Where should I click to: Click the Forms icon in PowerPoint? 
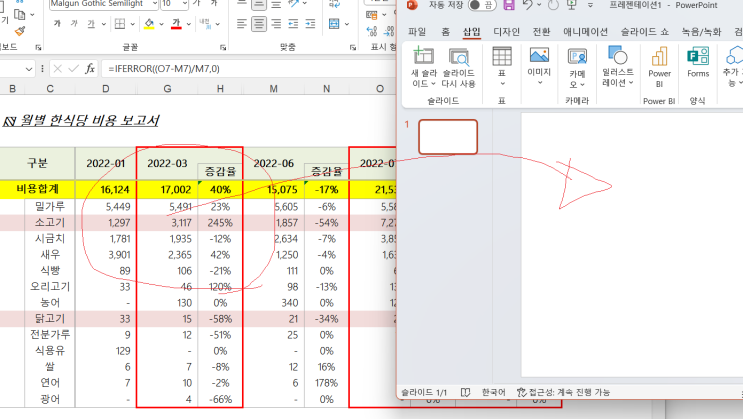(x=698, y=56)
